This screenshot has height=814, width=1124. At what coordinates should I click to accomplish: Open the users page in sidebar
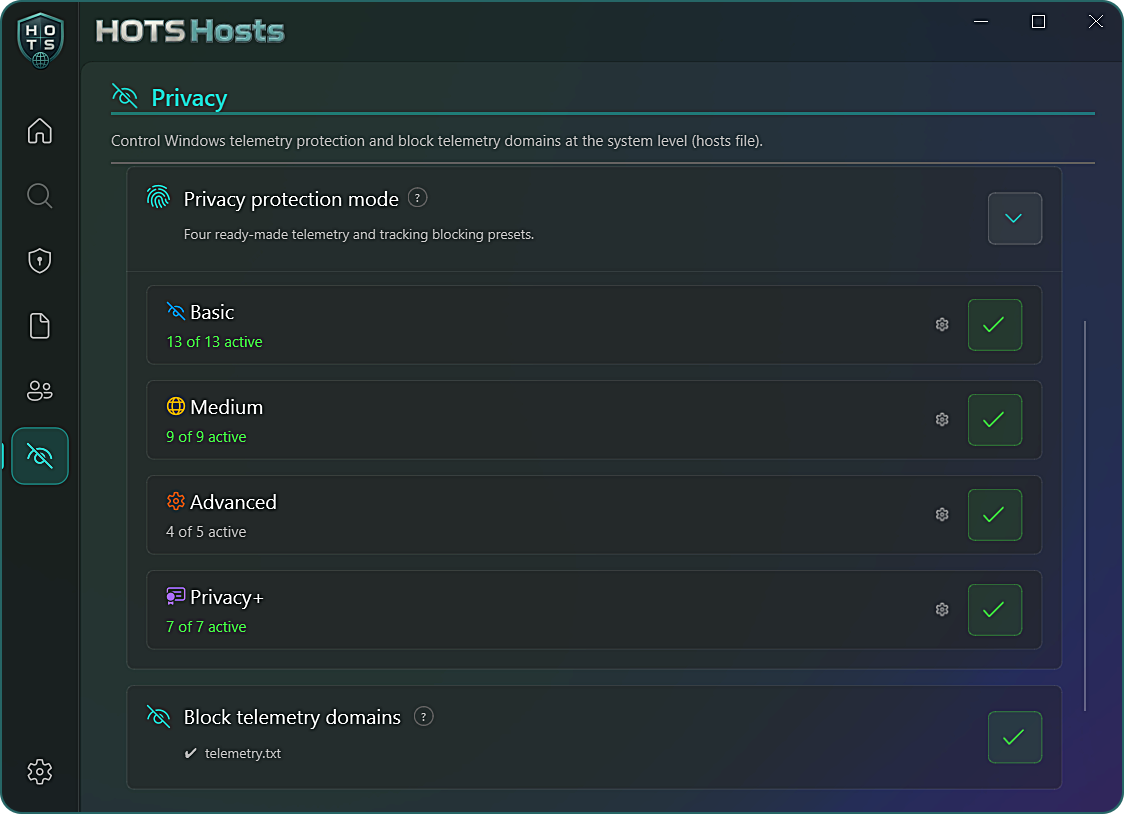point(39,391)
